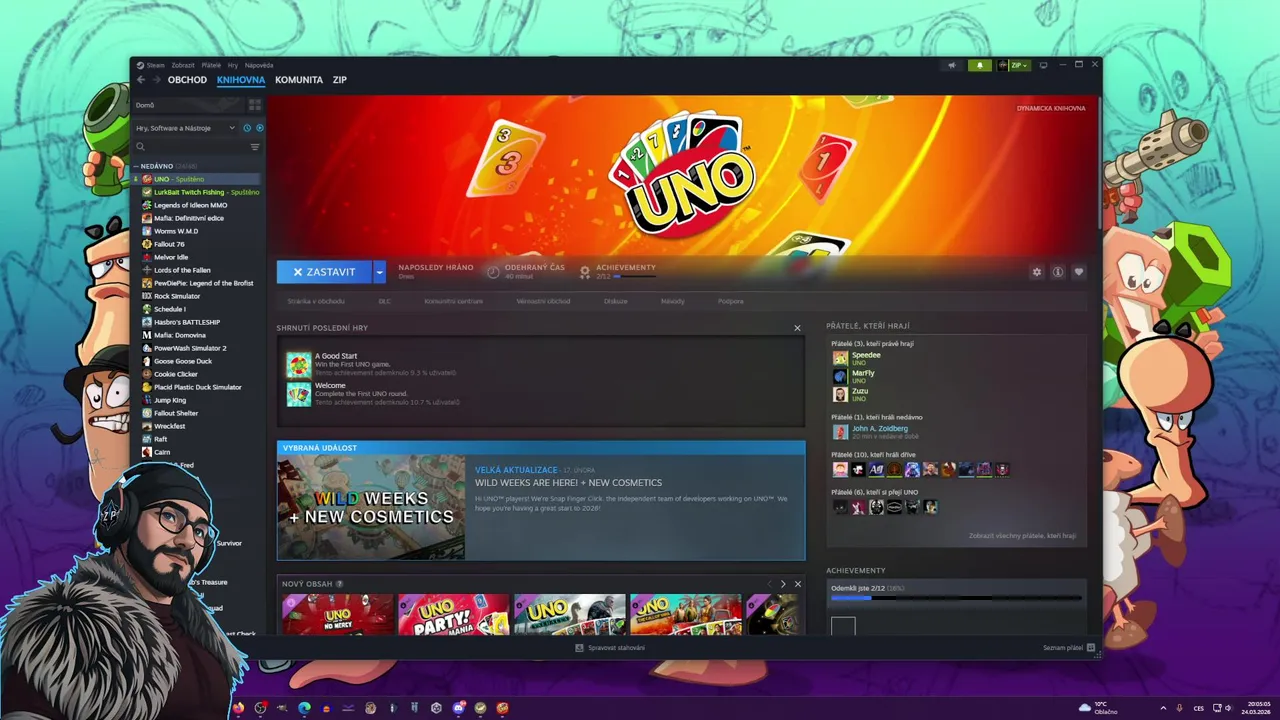This screenshot has width=1280, height=720.
Task: Click Zobrazit všechny přátele, kteří hrají
Action: click(x=1022, y=536)
